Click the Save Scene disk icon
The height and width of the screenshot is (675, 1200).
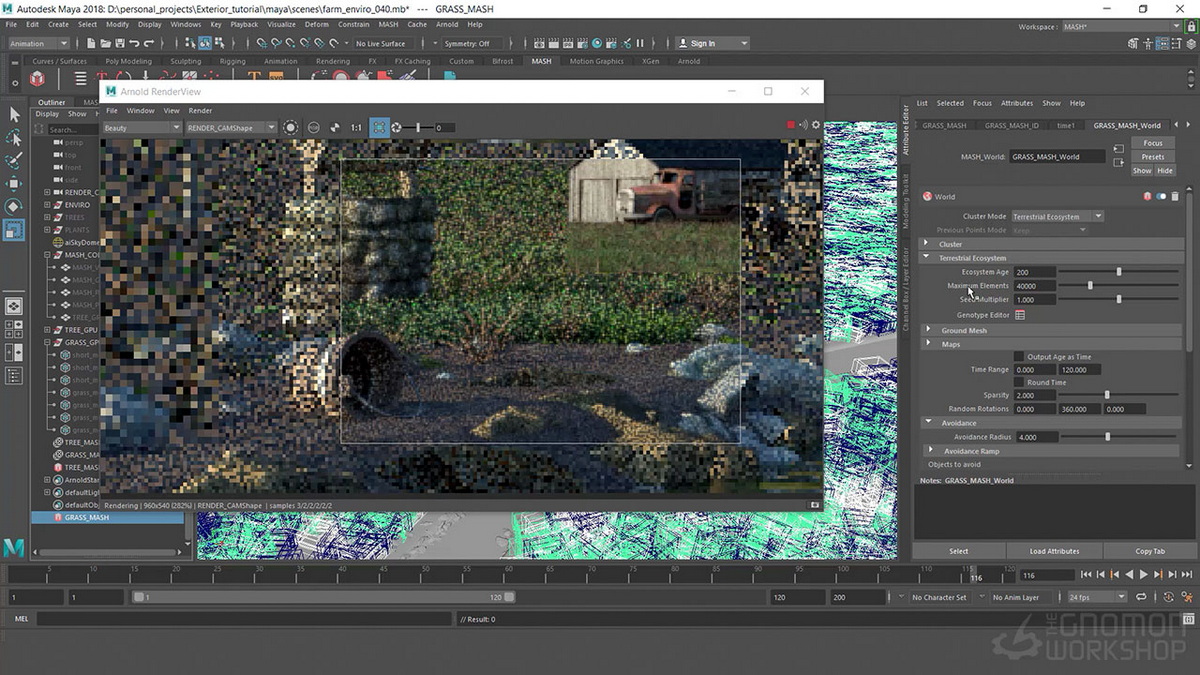point(119,43)
